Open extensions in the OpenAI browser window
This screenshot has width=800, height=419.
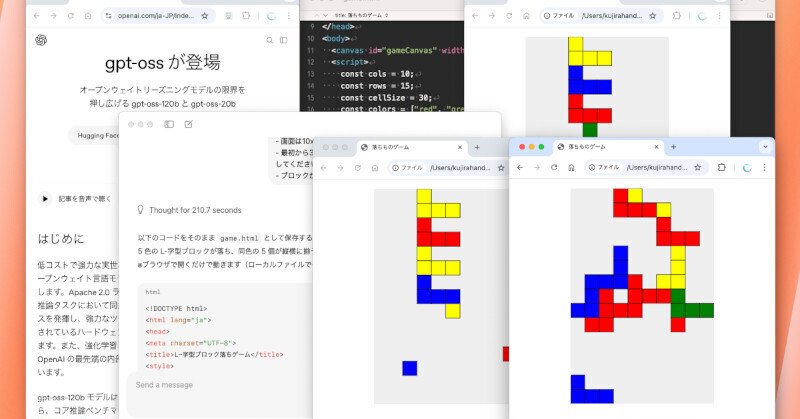246,16
